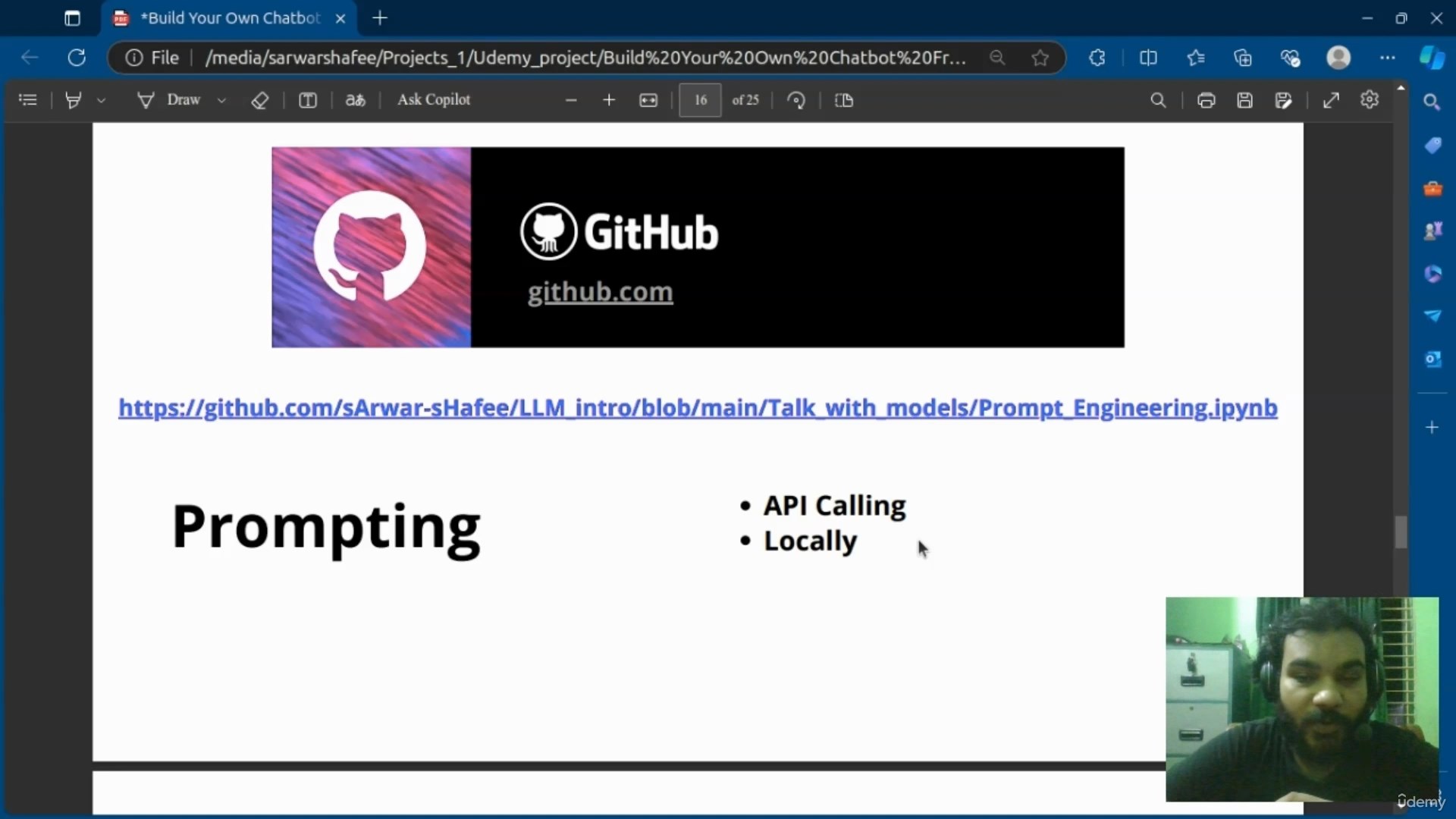1456x819 pixels.
Task: Select the 'Locally' bullet text
Action: [x=810, y=541]
